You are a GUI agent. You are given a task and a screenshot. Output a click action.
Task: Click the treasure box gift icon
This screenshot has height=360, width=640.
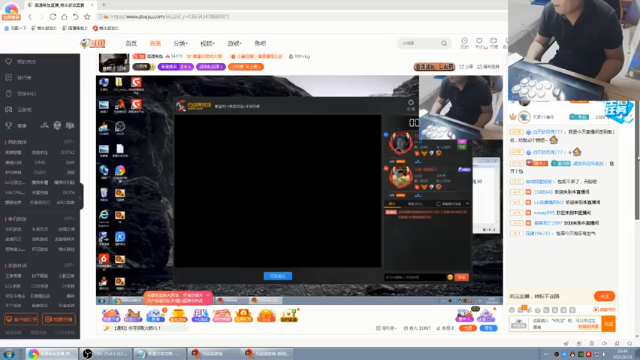pos(243,315)
